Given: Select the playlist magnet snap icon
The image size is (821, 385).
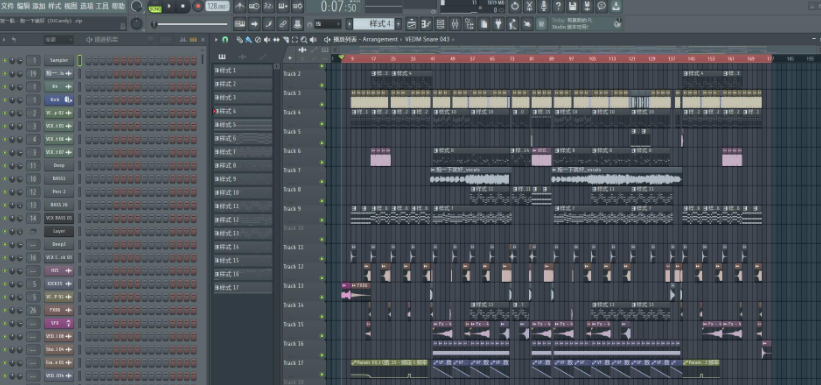Looking at the screenshot, I should [225, 40].
